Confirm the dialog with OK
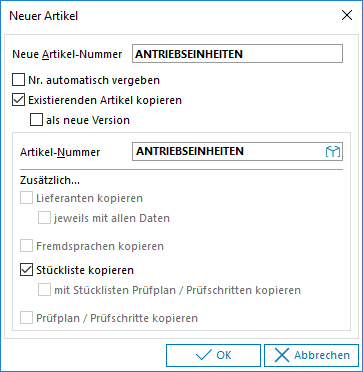The width and height of the screenshot is (363, 372). tap(213, 355)
